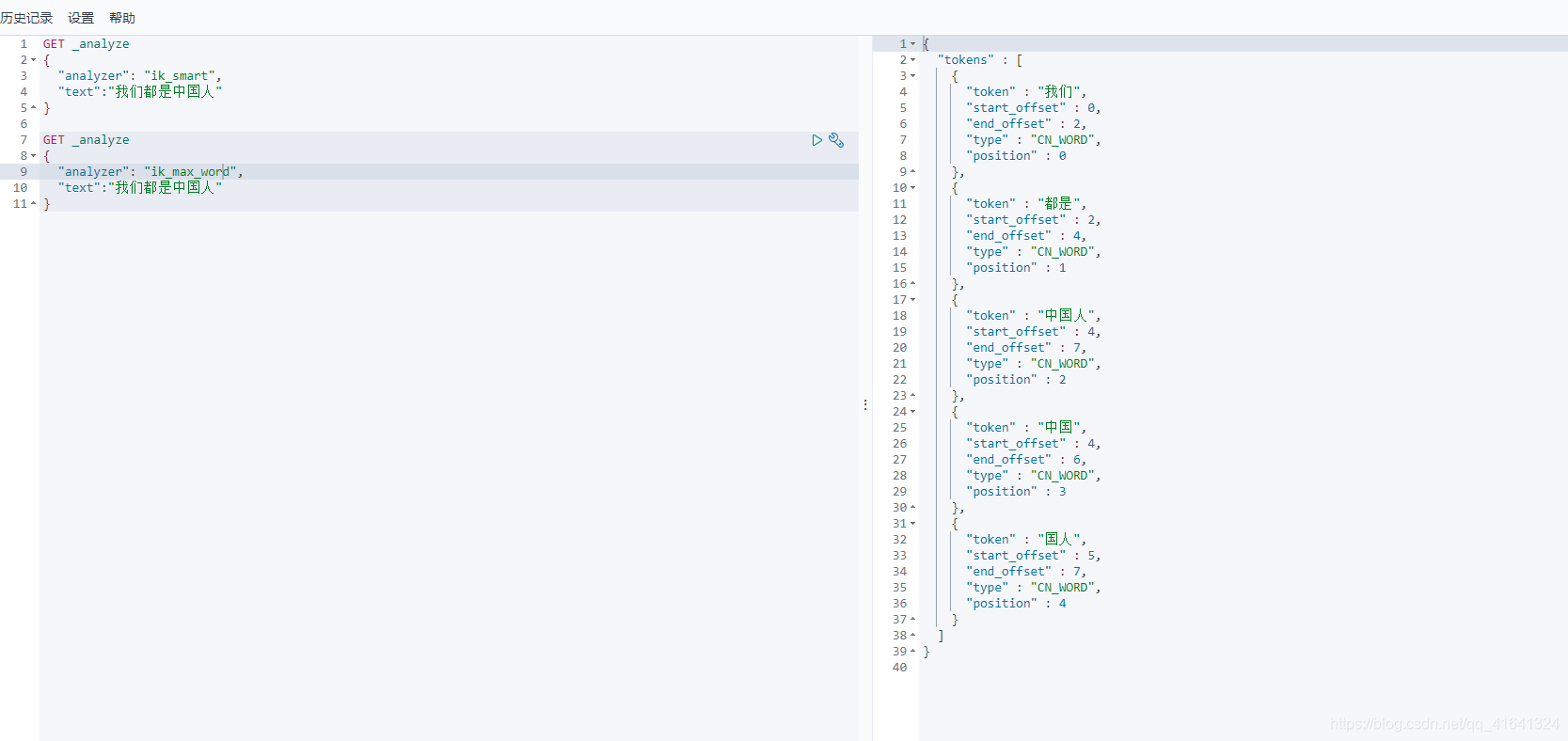The image size is (1568, 741).
Task: Click "position" : 2 on response line 22
Action: click(x=1017, y=380)
